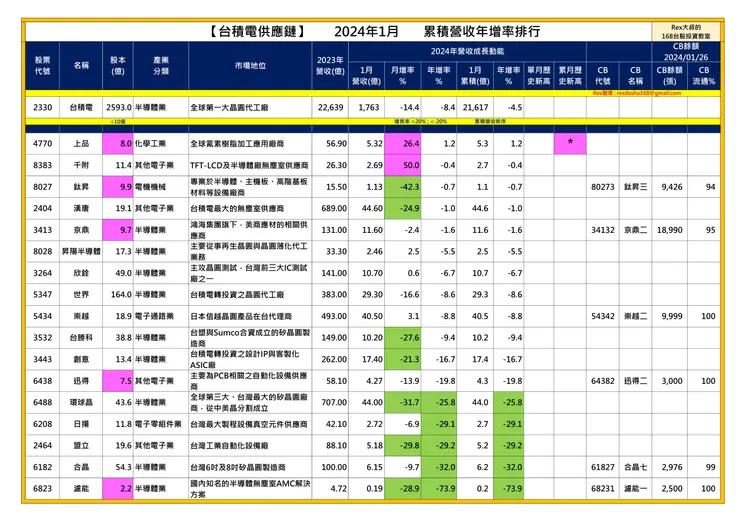Click the green -42.3 cell
The image size is (740, 523).
tap(403, 187)
